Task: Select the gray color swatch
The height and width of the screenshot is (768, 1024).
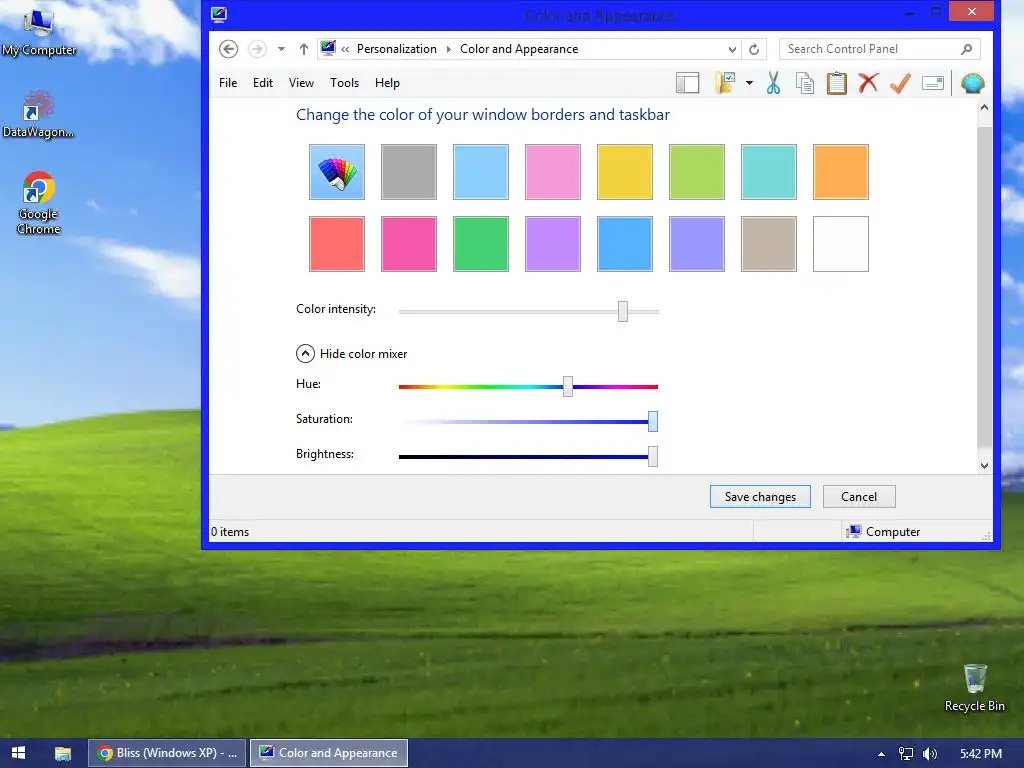Action: [x=409, y=172]
